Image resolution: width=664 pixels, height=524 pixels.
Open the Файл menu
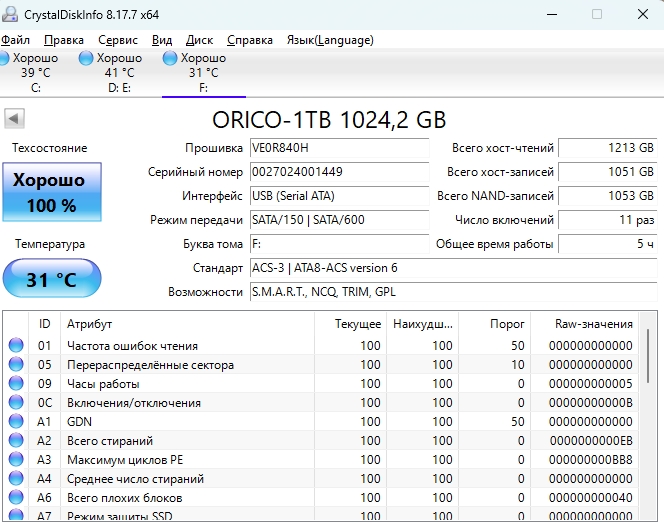click(x=16, y=40)
